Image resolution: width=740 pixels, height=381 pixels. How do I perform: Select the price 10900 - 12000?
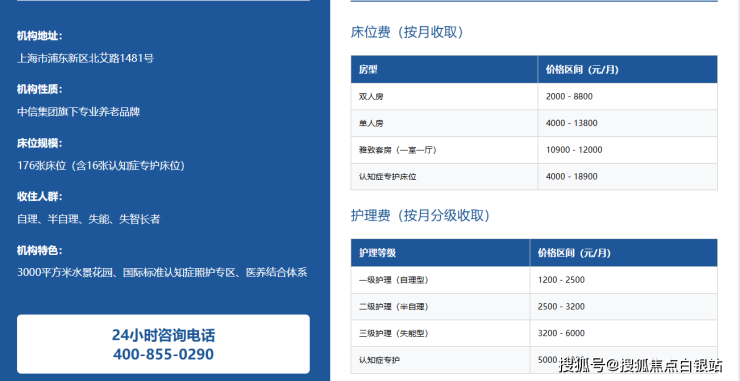click(x=573, y=150)
